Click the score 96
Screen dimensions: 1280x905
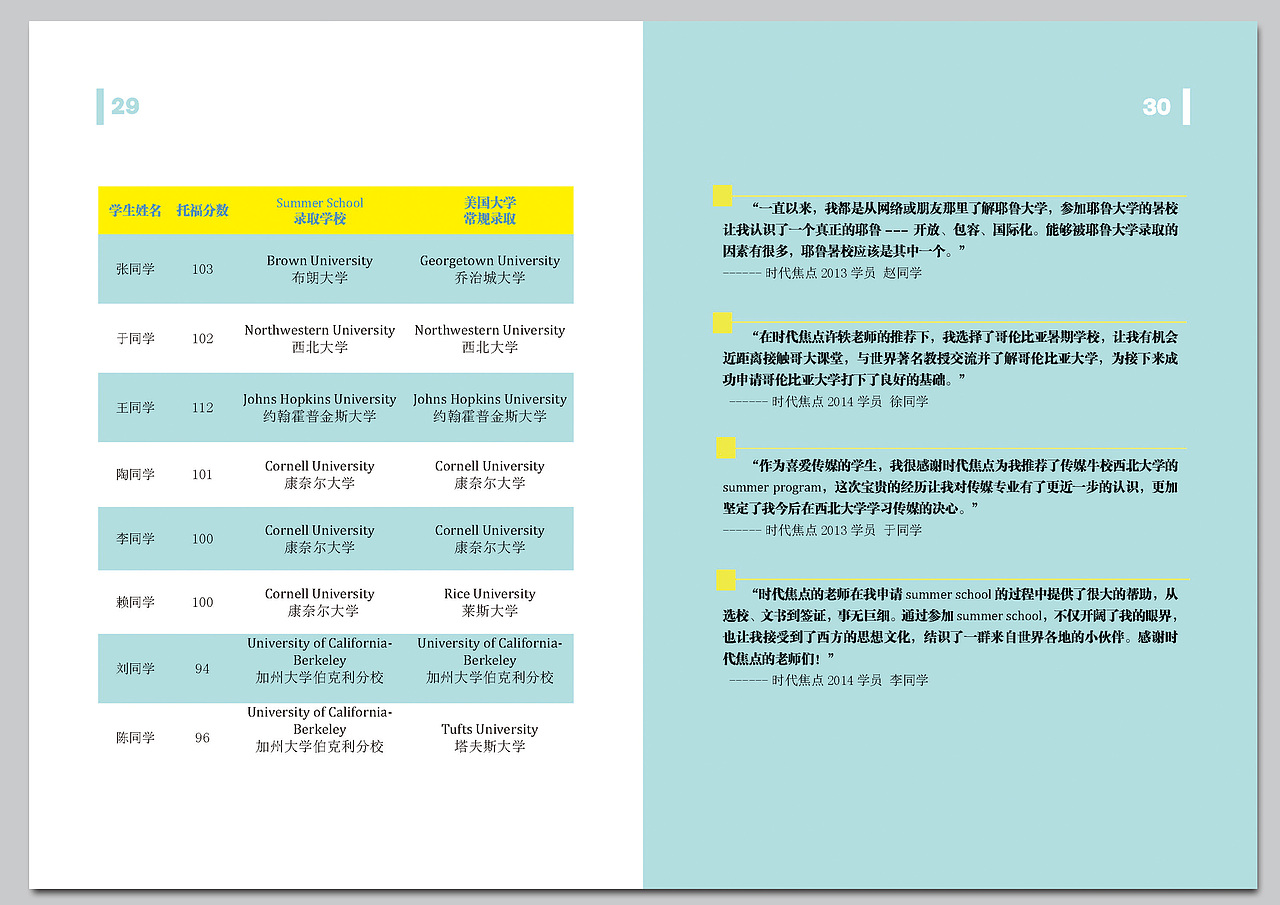click(202, 738)
